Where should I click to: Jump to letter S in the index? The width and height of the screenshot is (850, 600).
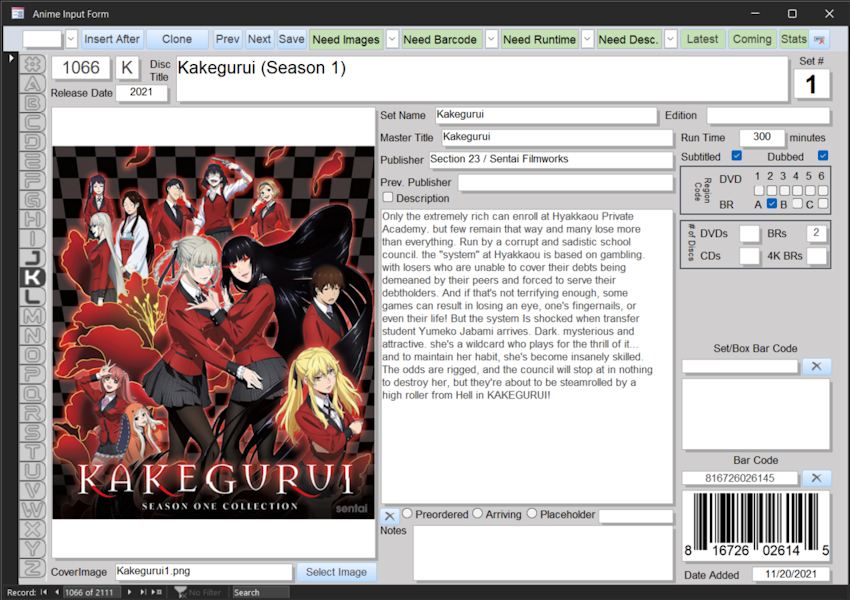tap(32, 433)
